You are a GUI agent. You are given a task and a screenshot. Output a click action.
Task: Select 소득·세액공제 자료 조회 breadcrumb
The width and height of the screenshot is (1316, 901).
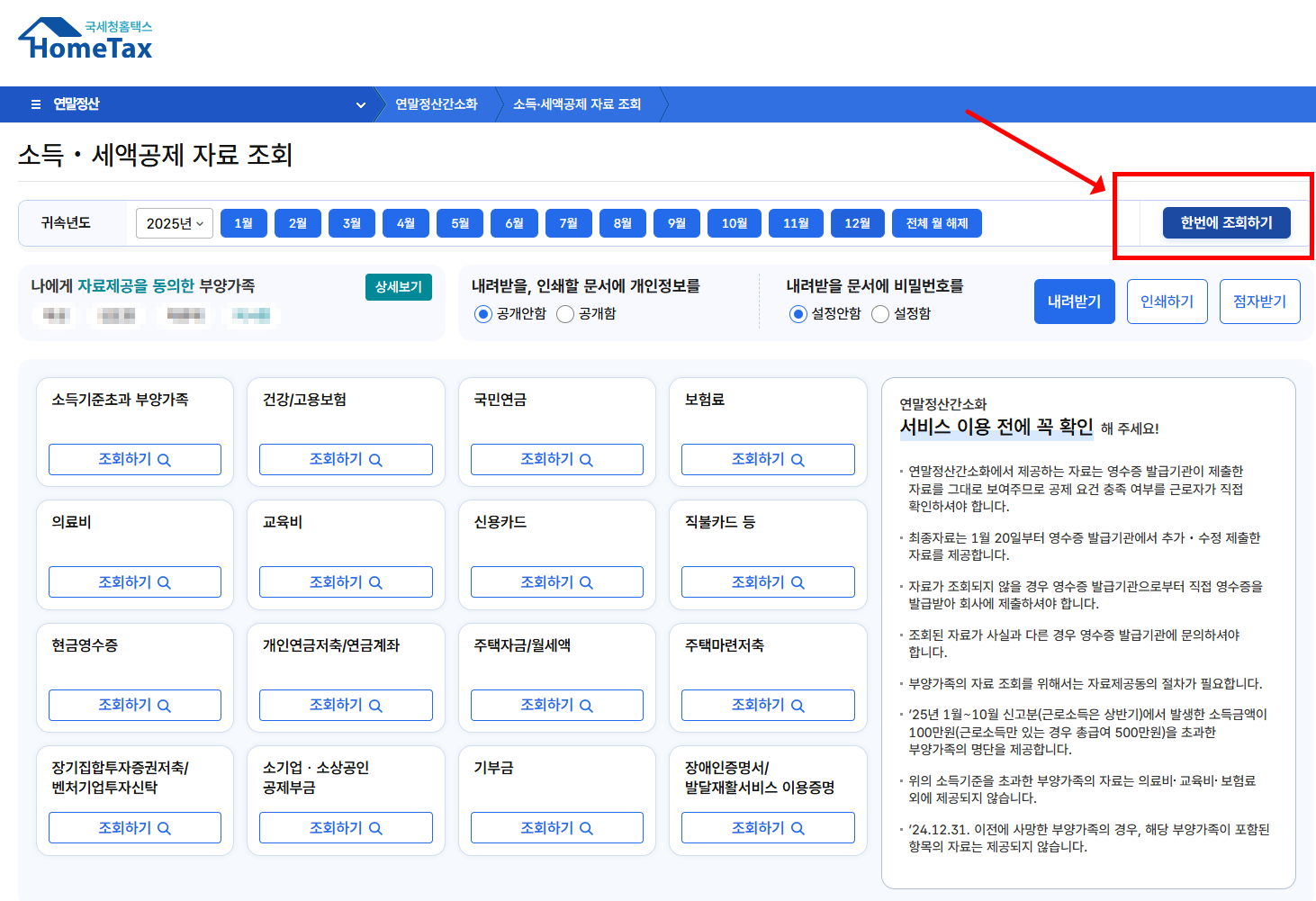coord(576,104)
